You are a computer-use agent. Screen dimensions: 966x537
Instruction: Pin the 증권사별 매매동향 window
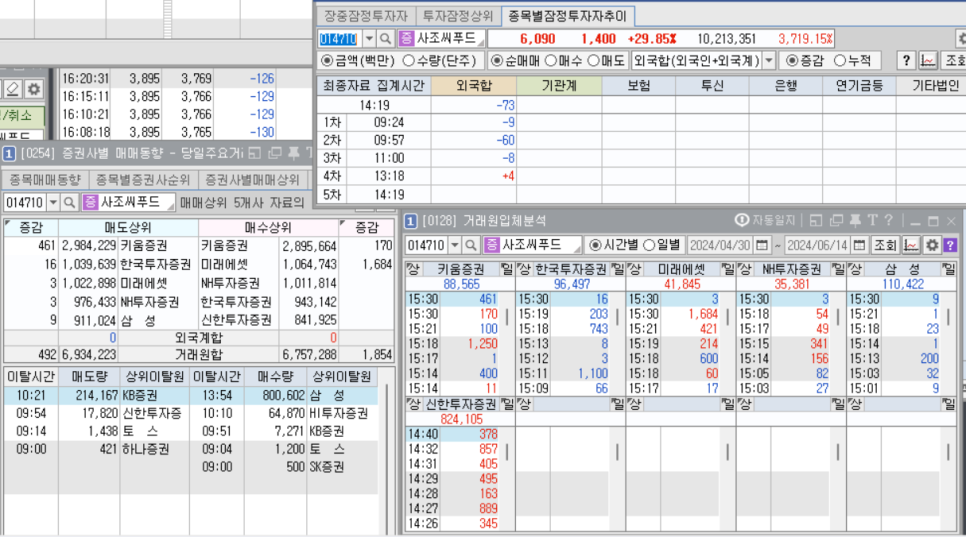pos(294,153)
